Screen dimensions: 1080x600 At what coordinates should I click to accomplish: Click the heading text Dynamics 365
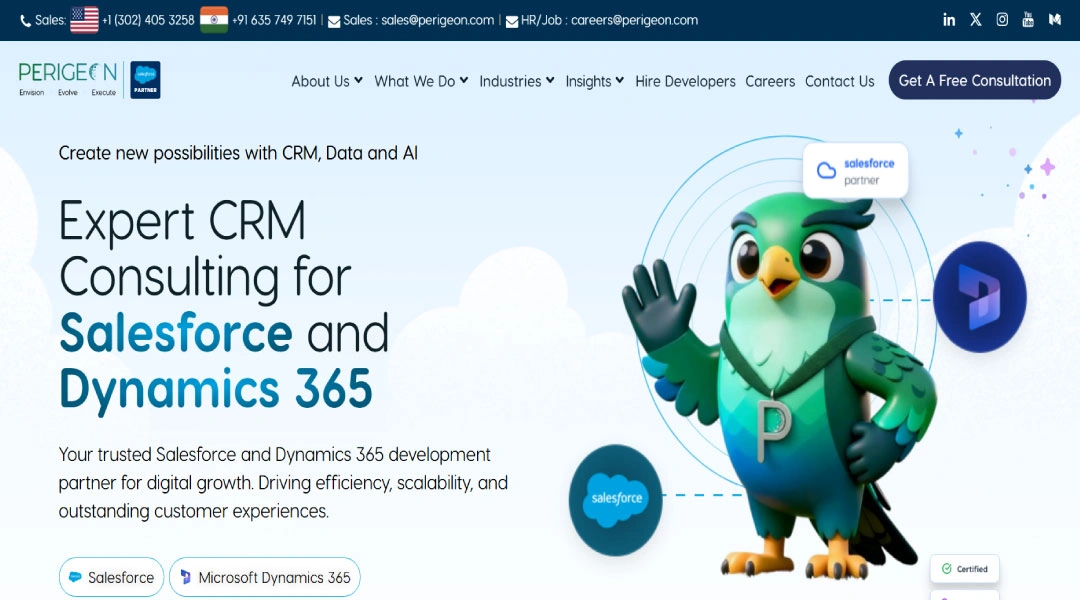(x=216, y=390)
